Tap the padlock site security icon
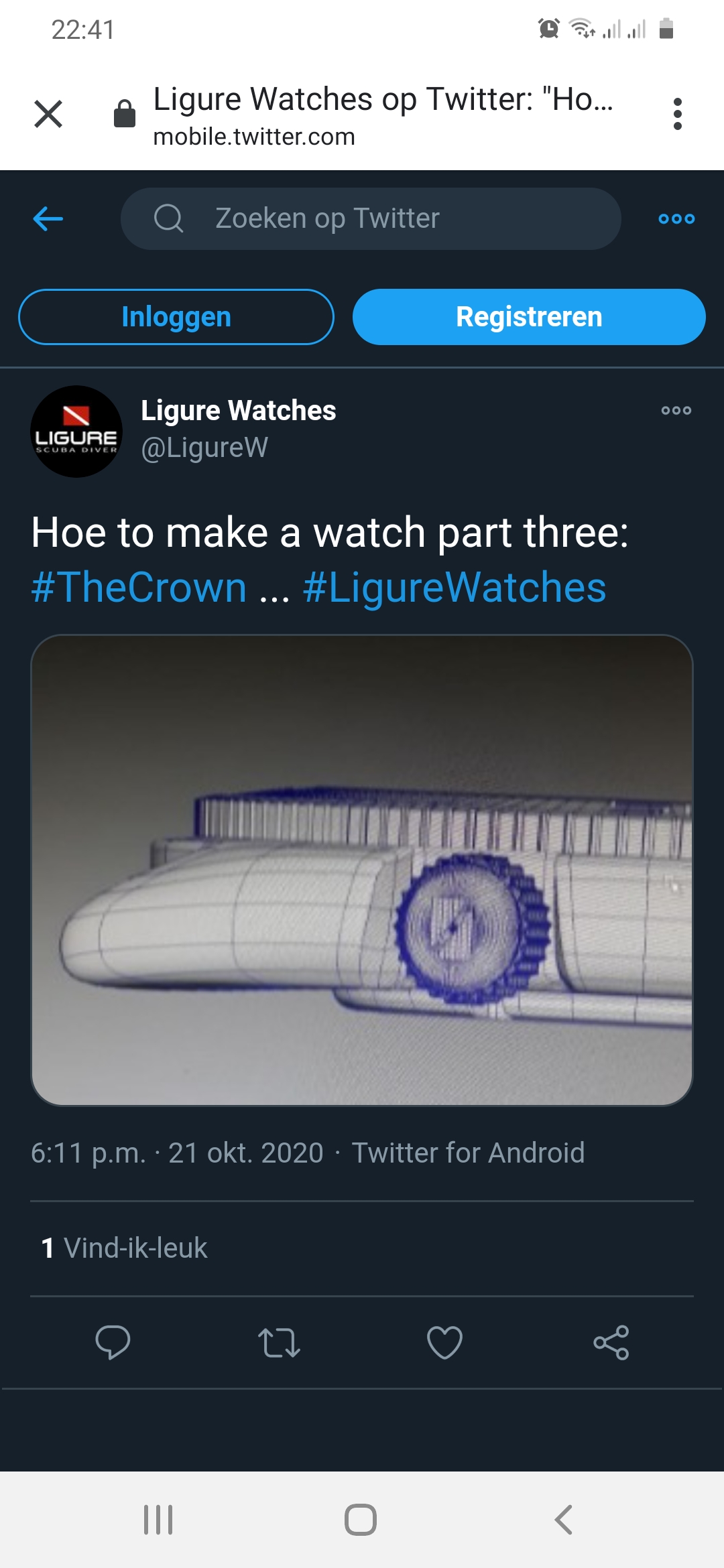This screenshot has height=1568, width=724. point(125,113)
